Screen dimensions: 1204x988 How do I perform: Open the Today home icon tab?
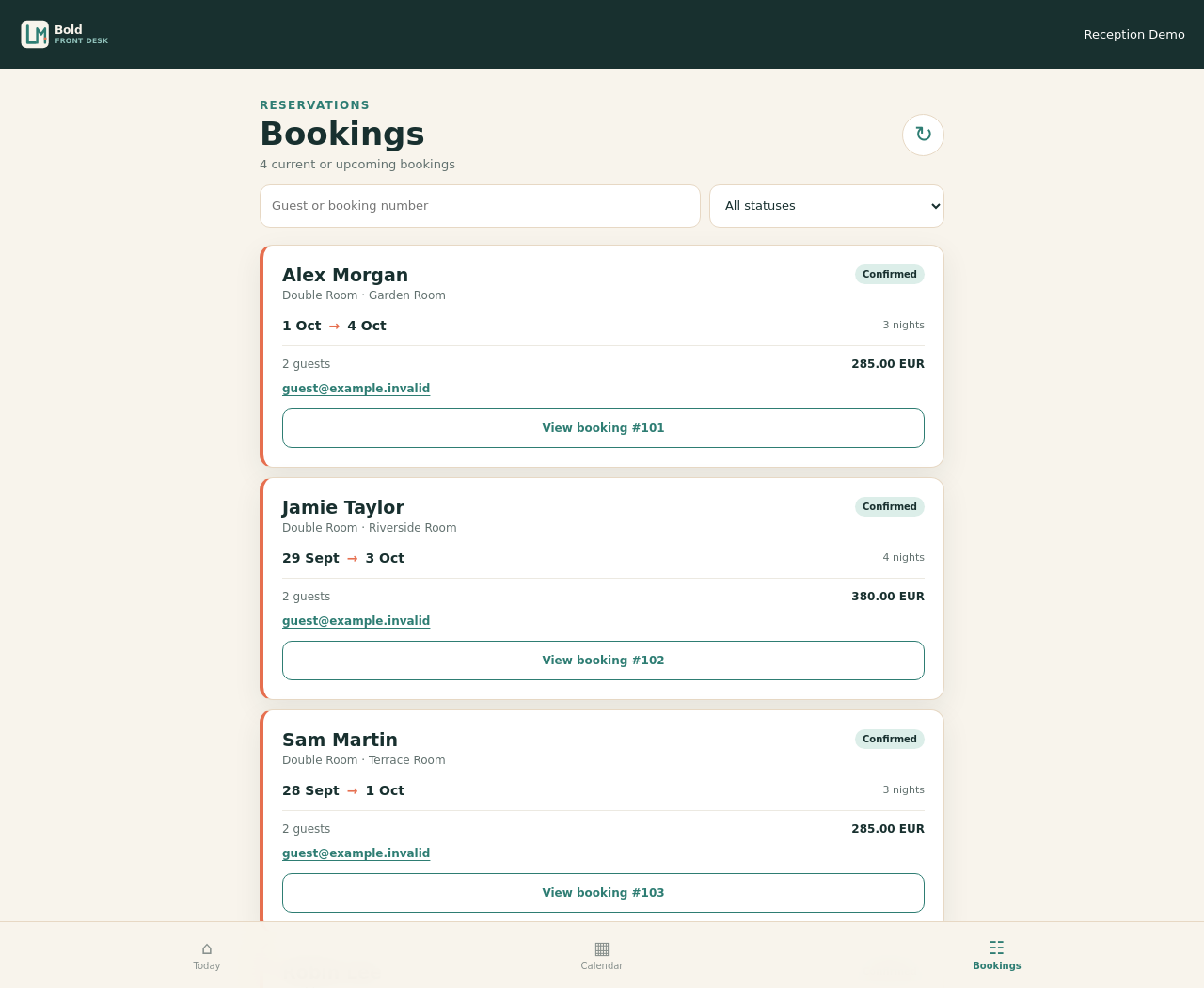(x=207, y=955)
